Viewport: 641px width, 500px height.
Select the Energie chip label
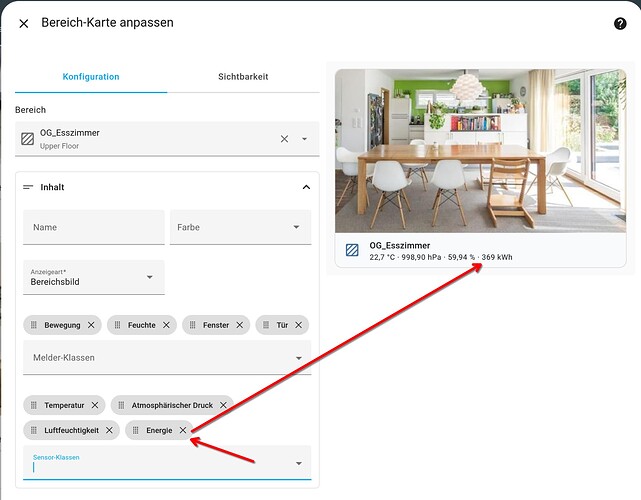point(159,430)
